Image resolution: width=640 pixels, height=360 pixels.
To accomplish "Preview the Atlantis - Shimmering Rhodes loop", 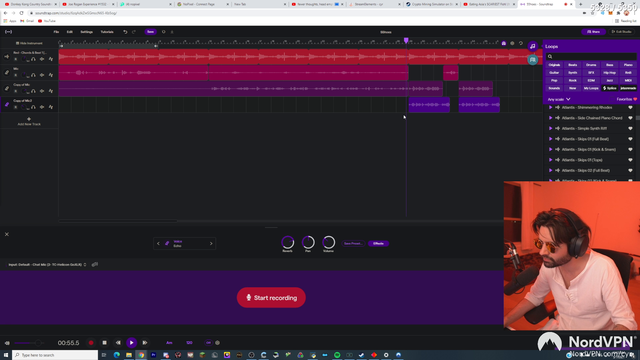I will click(550, 107).
